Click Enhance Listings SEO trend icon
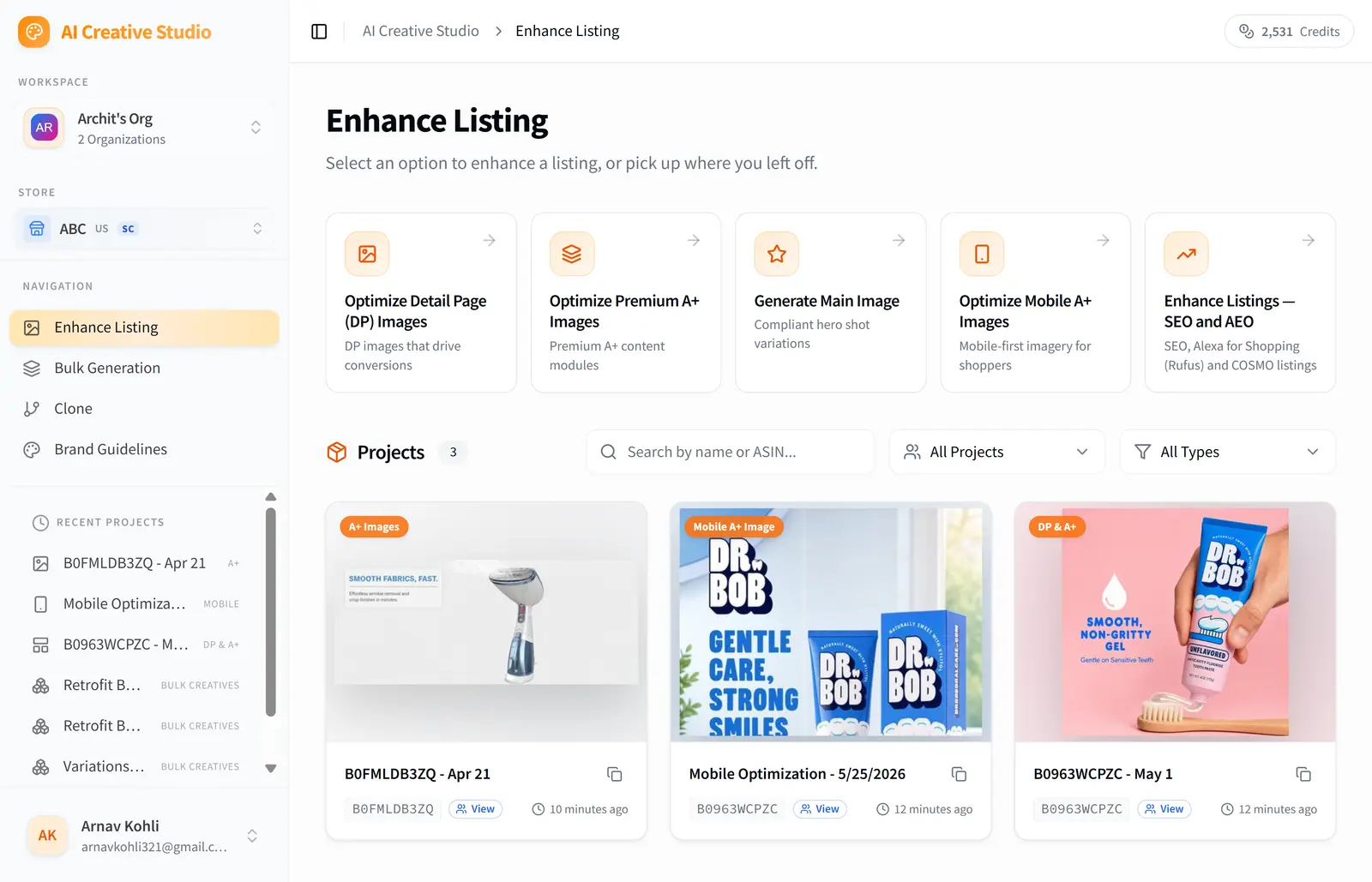Viewport: 1372px width, 882px height. tap(1186, 254)
